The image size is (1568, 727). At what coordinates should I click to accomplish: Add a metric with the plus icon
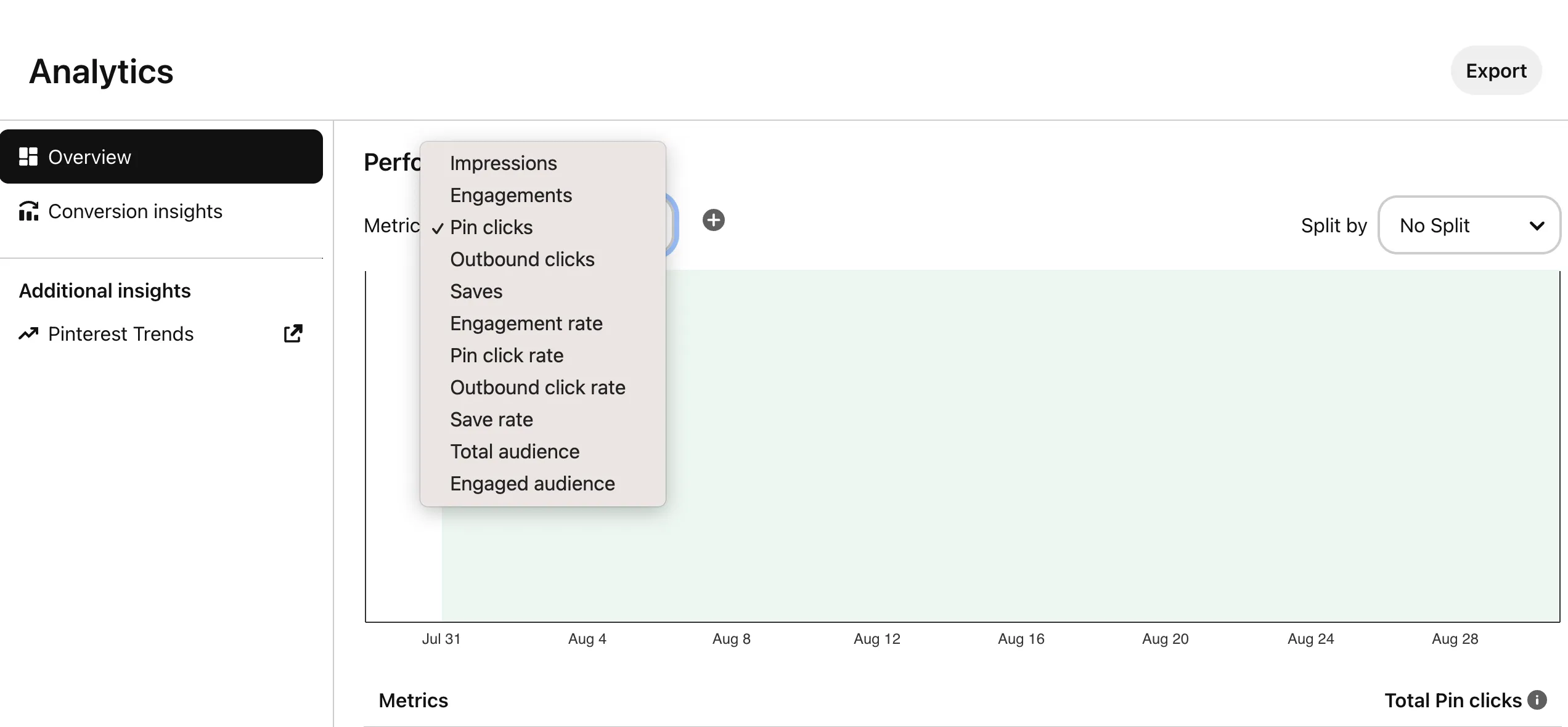click(714, 220)
